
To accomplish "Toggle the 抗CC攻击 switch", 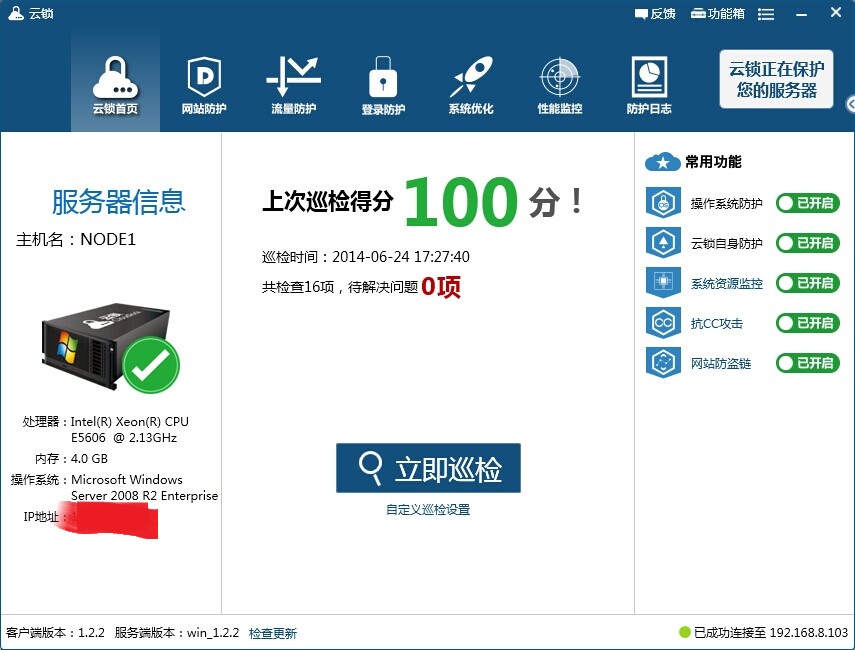I will point(807,323).
